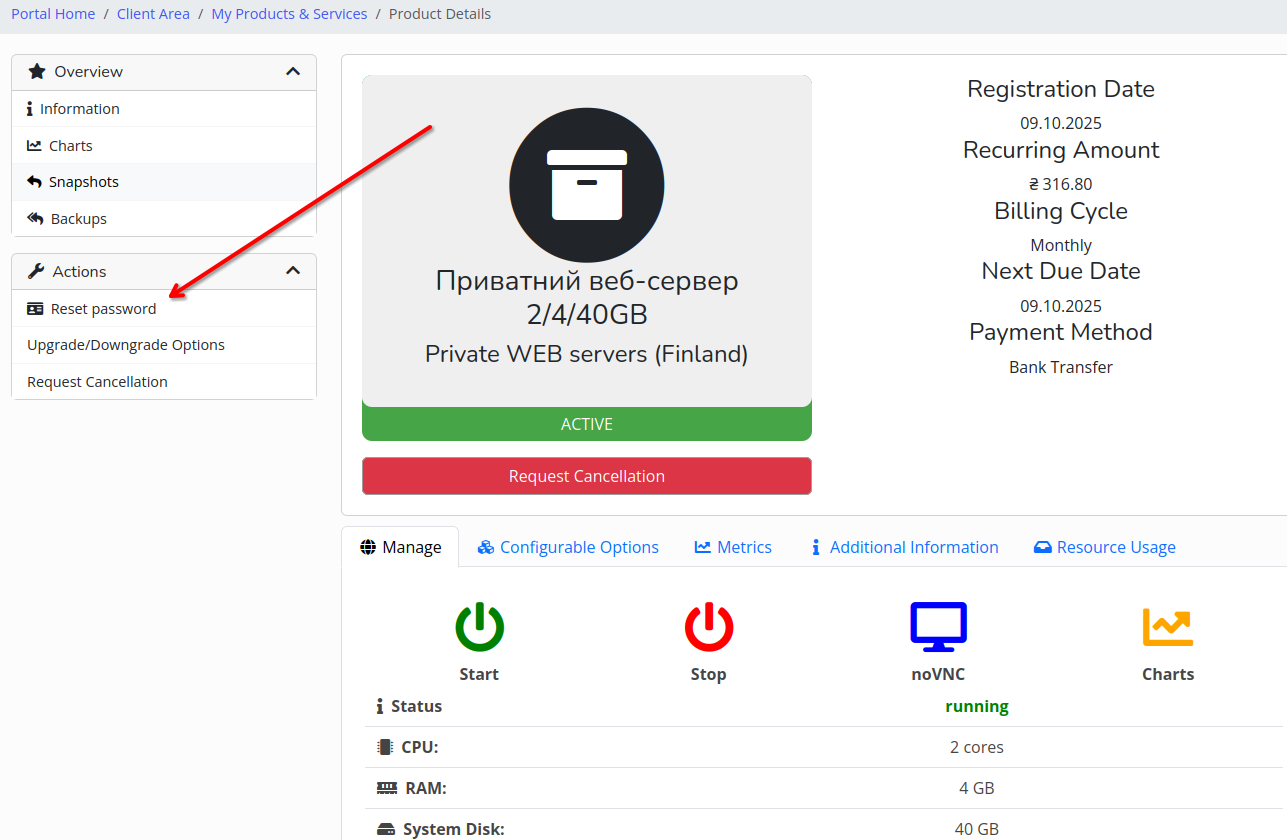The height and width of the screenshot is (840, 1287).
Task: Open Upgrade/Downgrade Options
Action: click(x=125, y=344)
